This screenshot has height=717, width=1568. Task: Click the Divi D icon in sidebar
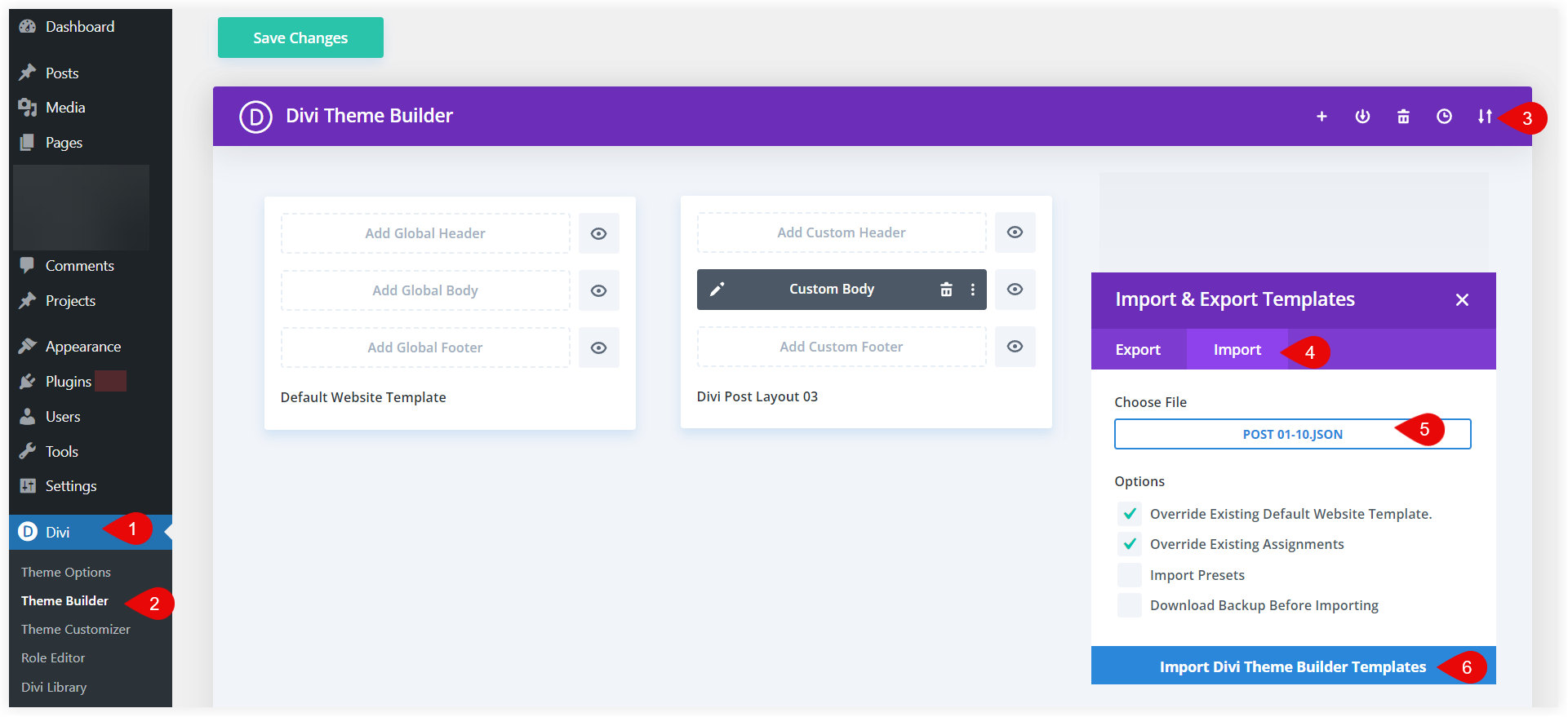pos(28,532)
